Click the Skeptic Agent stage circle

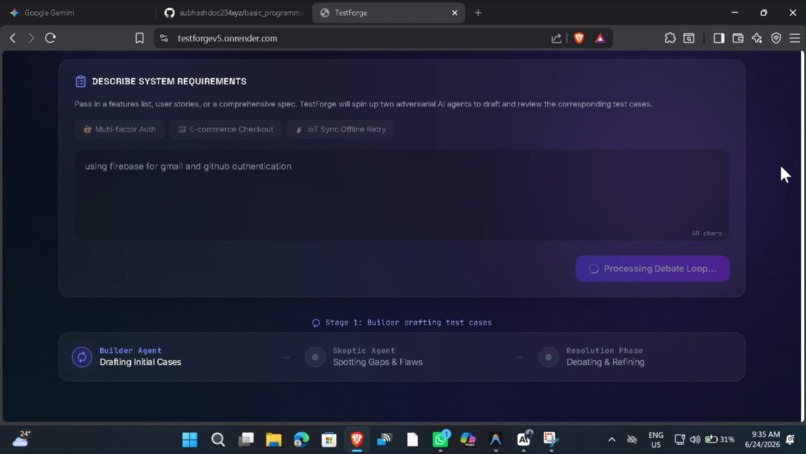(315, 357)
